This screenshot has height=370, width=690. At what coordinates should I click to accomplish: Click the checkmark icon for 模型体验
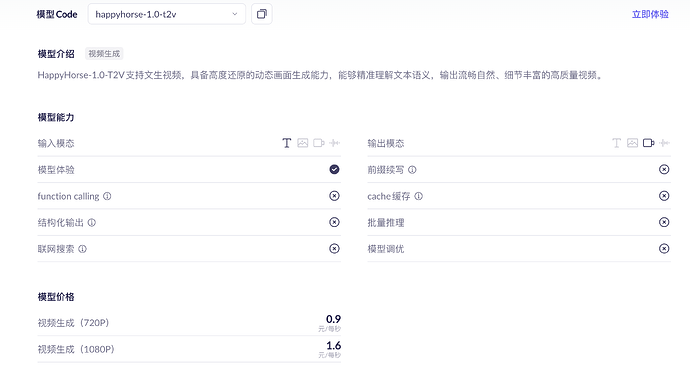pos(334,169)
